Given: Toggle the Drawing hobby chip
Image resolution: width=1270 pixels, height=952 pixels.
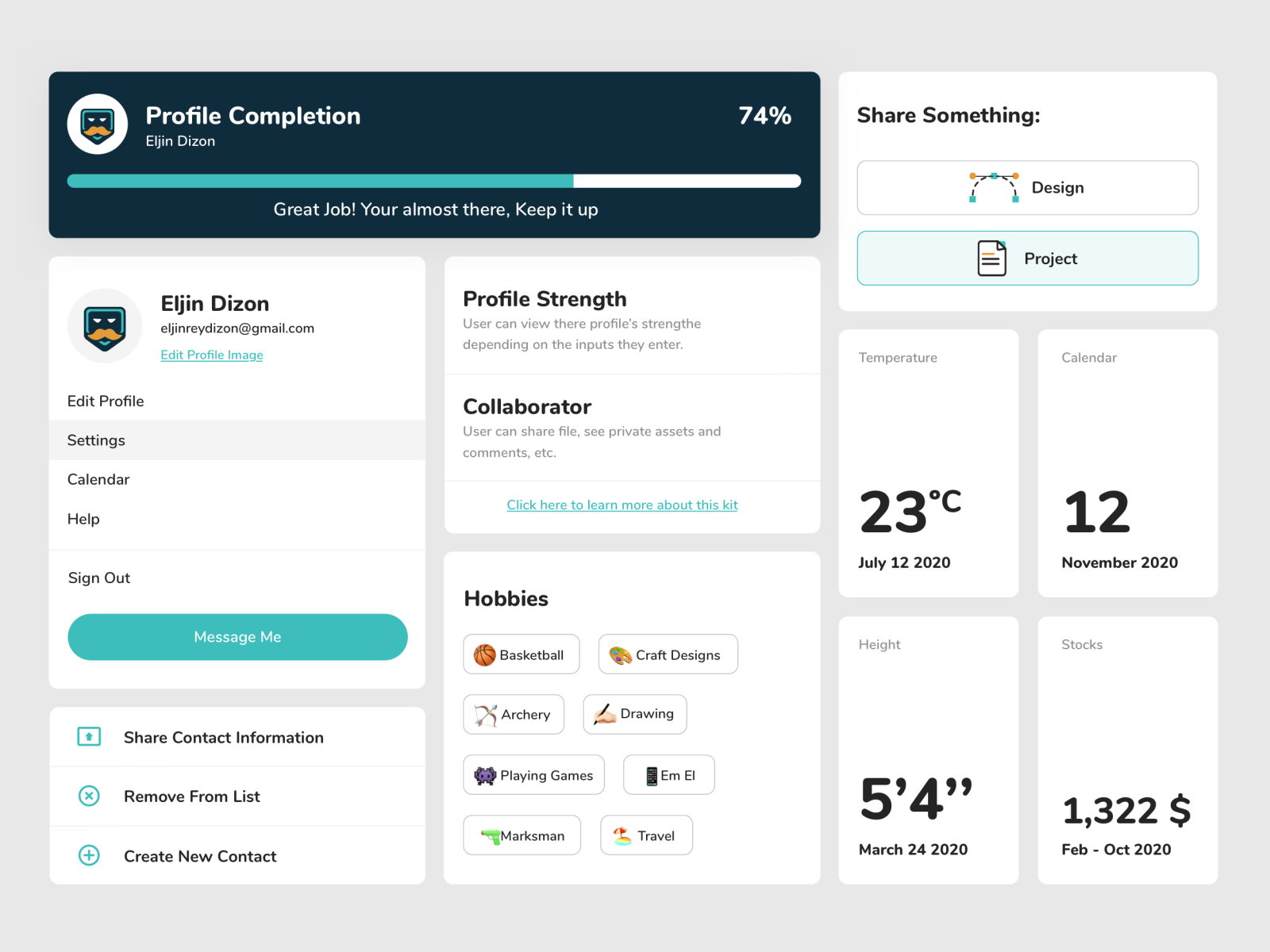Looking at the screenshot, I should tap(634, 714).
